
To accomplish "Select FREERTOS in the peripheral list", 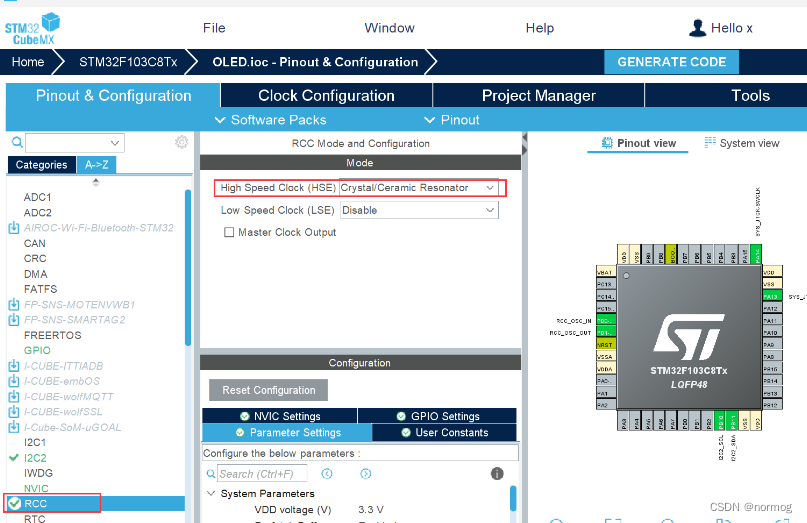I will [52, 335].
